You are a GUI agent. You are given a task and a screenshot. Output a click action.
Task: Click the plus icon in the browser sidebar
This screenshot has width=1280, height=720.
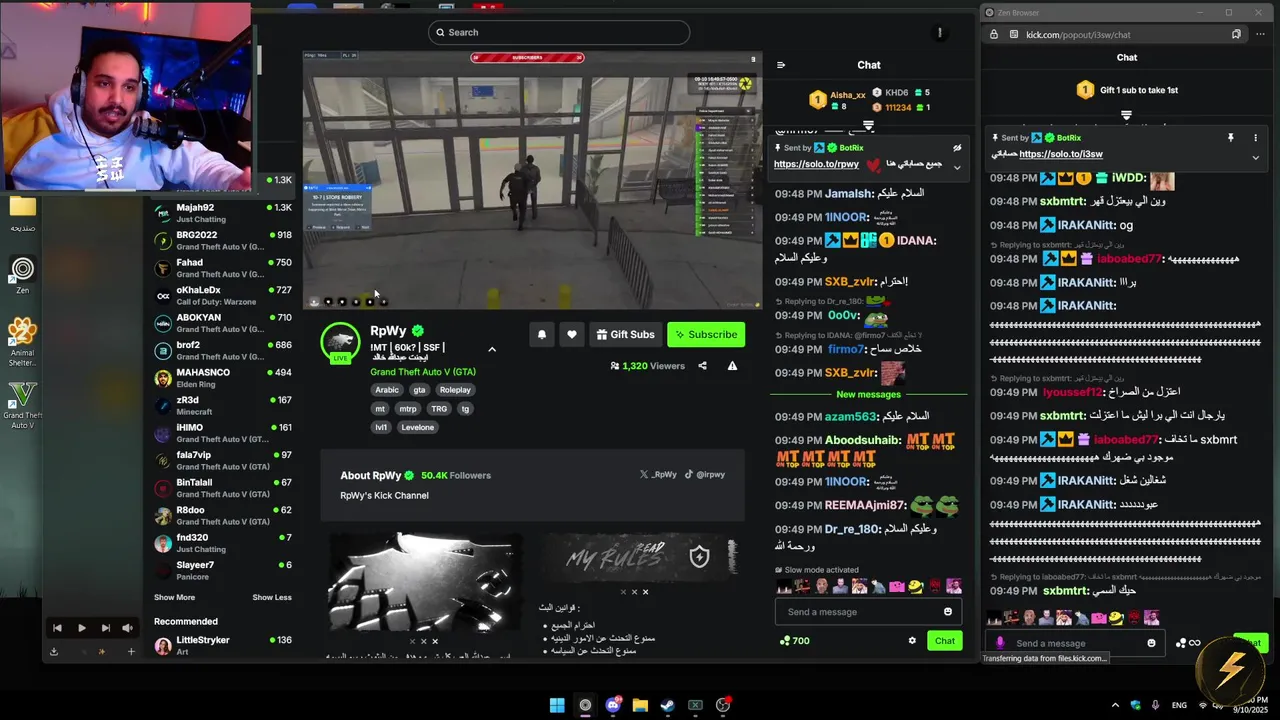pyautogui.click(x=130, y=652)
